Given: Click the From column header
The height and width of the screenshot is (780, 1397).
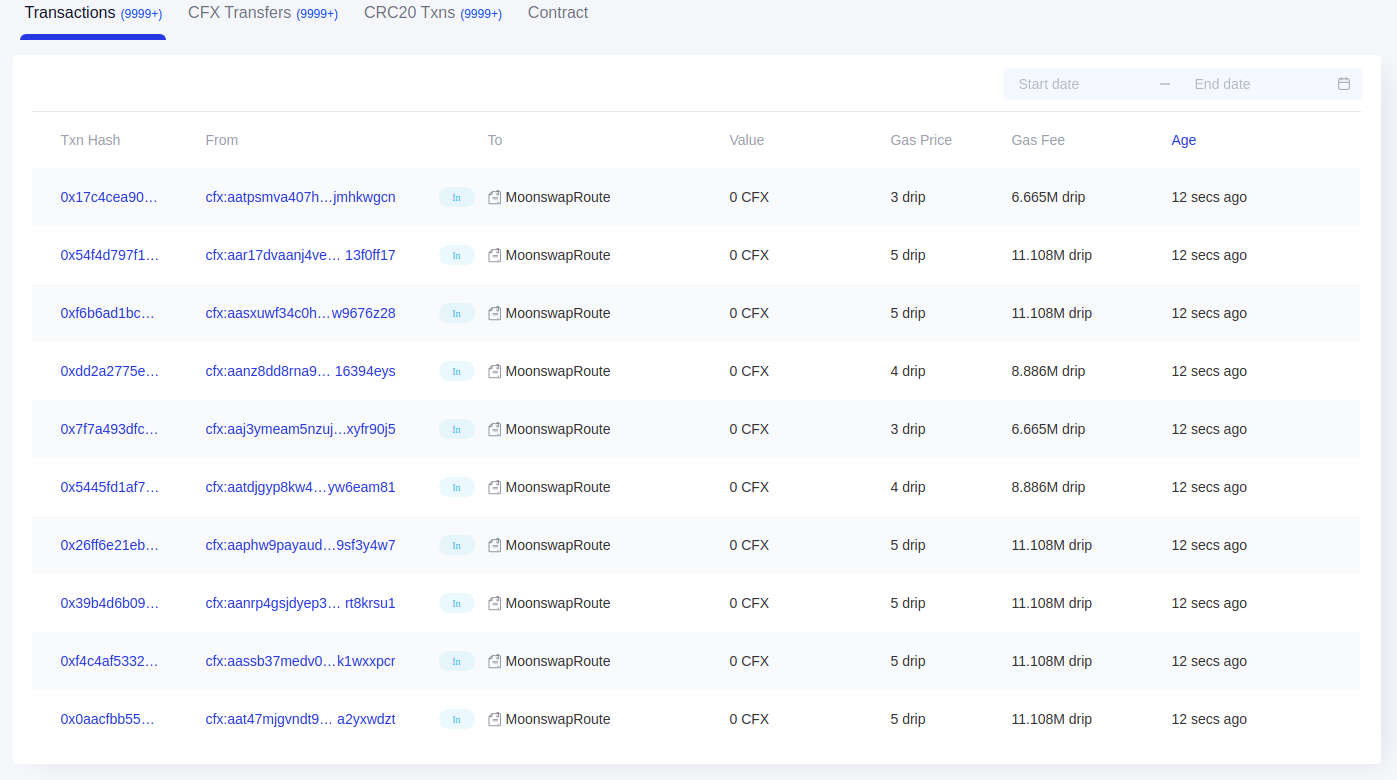Looking at the screenshot, I should [222, 140].
